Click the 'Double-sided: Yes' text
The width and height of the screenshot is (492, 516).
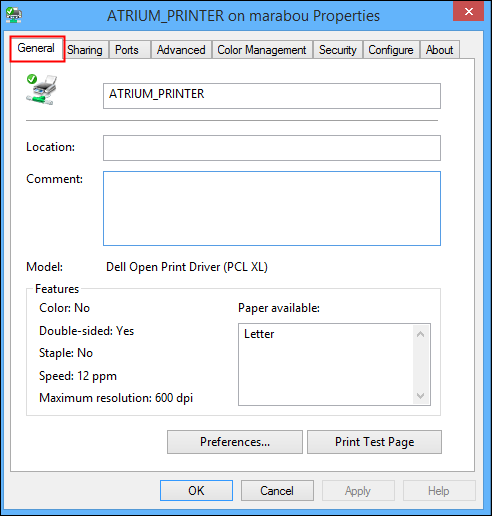pos(87,331)
